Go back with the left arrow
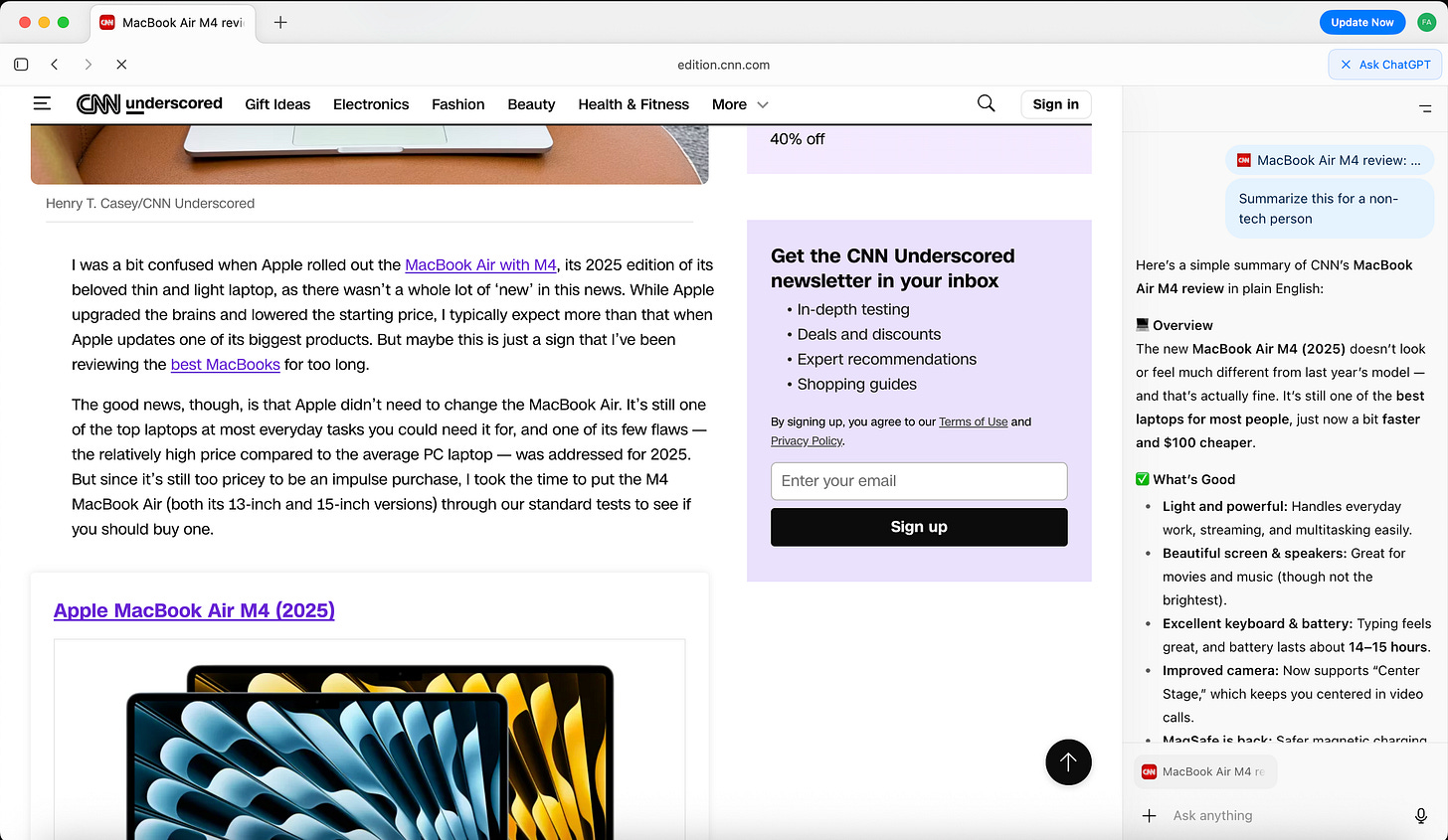 (55, 65)
